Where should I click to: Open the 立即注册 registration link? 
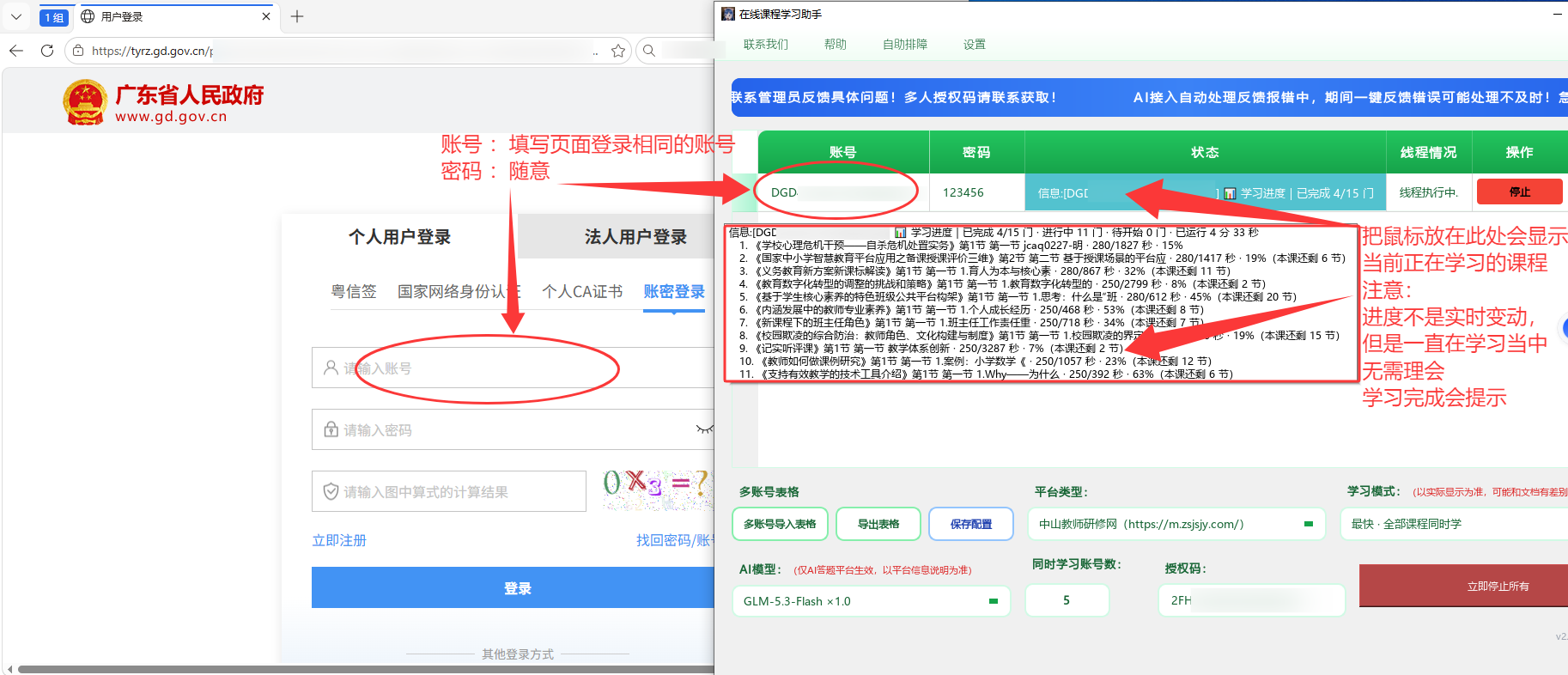pos(339,540)
